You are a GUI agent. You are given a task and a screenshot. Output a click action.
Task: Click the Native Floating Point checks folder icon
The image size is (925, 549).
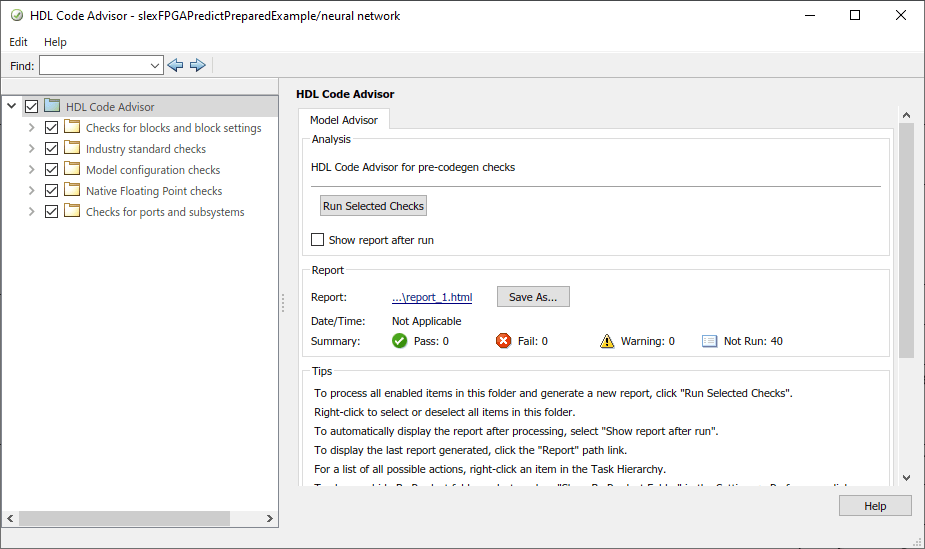[72, 190]
